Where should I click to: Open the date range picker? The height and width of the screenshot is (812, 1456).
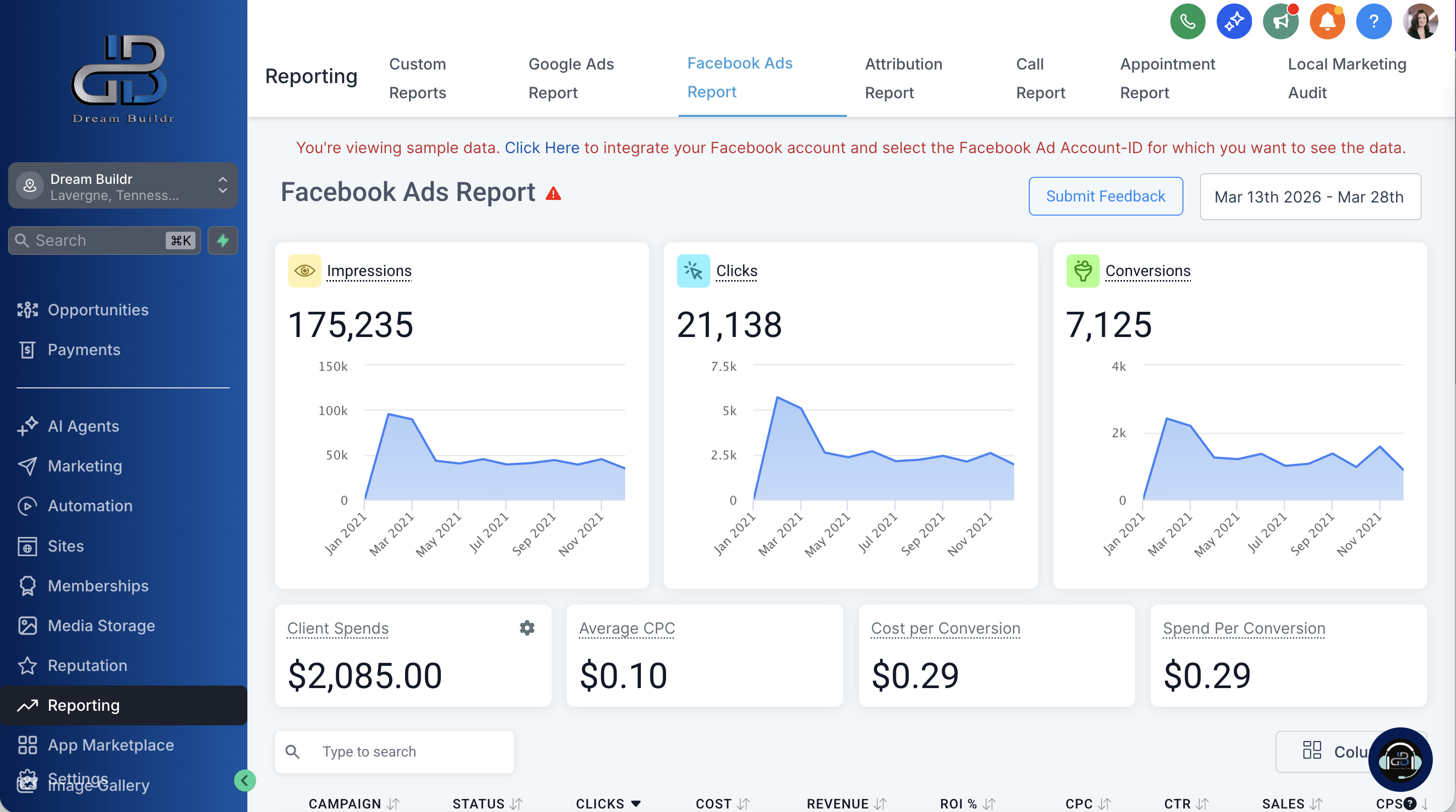[x=1309, y=196]
